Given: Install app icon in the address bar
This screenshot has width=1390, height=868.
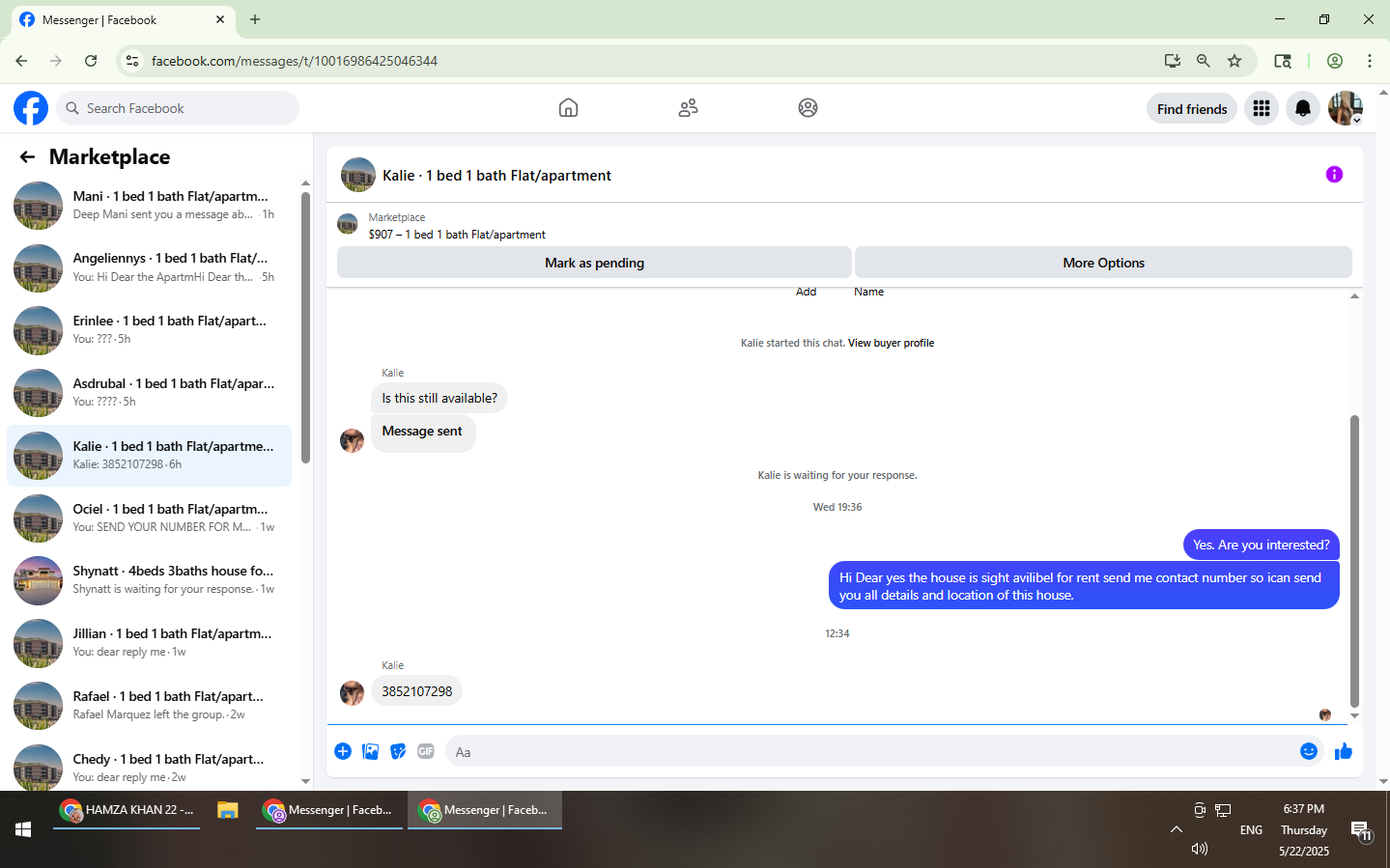Looking at the screenshot, I should 1173,61.
